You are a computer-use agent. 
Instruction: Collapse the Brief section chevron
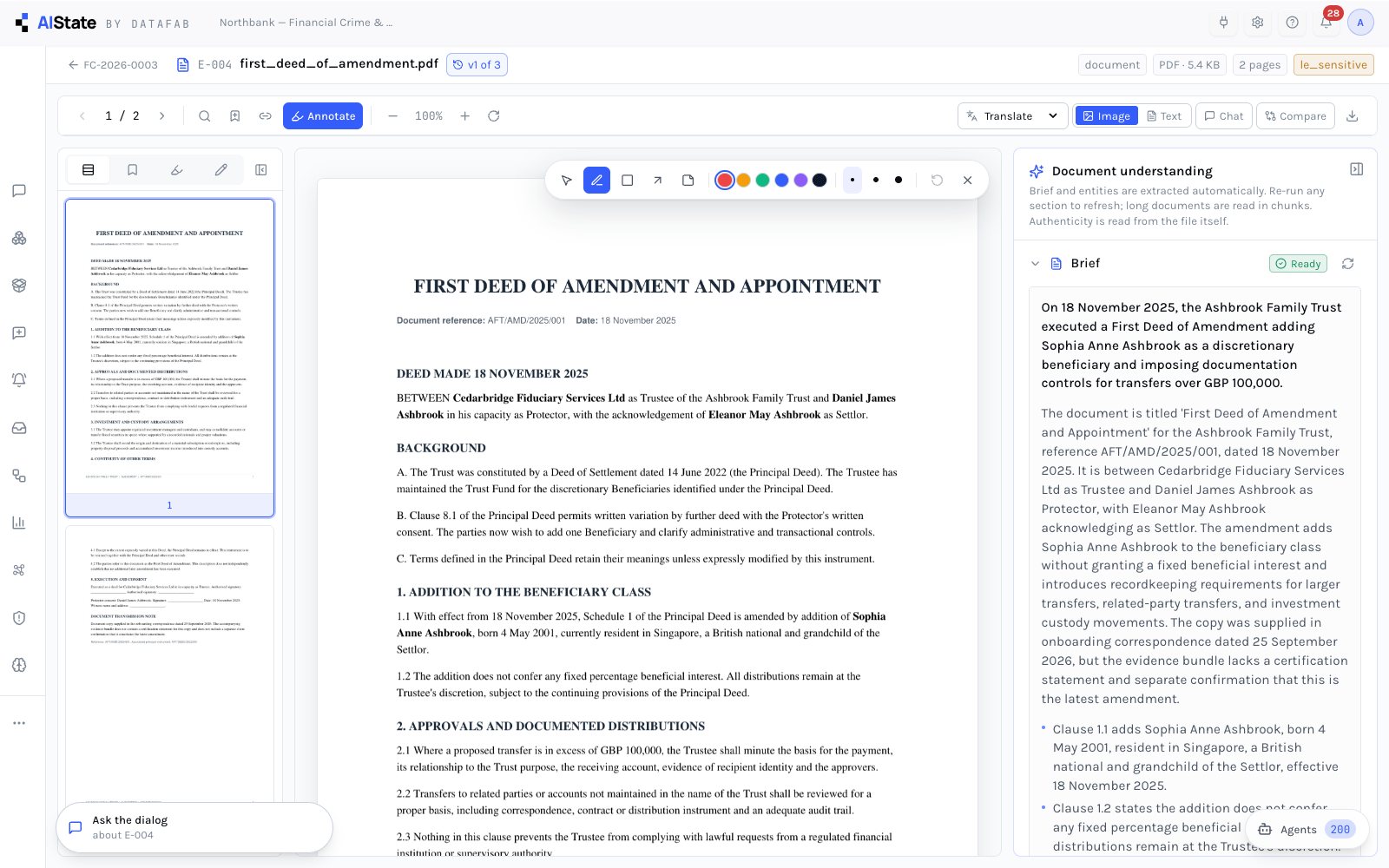coord(1035,263)
